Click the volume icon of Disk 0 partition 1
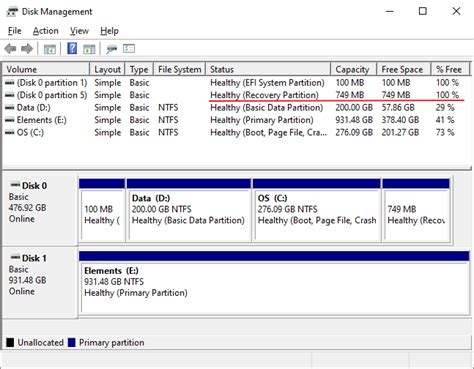 (10, 83)
